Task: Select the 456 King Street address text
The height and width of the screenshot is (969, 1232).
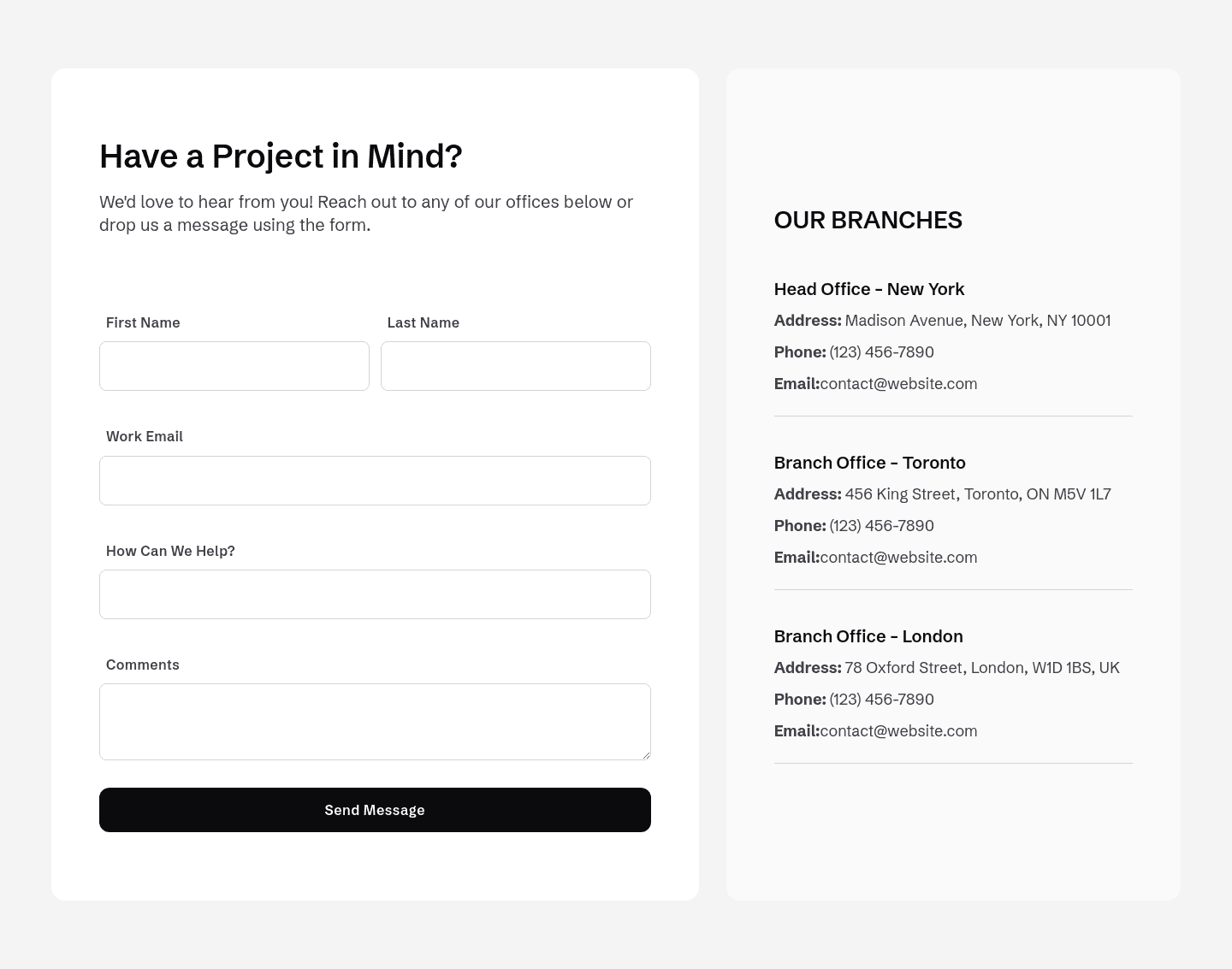Action: click(x=977, y=494)
